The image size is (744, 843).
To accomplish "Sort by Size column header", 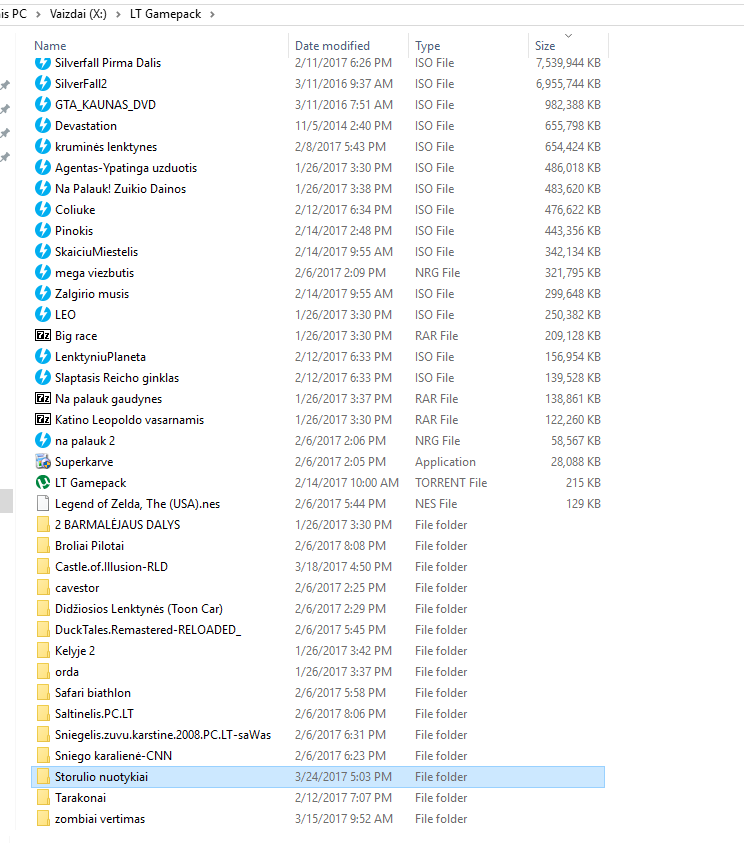I will point(545,46).
